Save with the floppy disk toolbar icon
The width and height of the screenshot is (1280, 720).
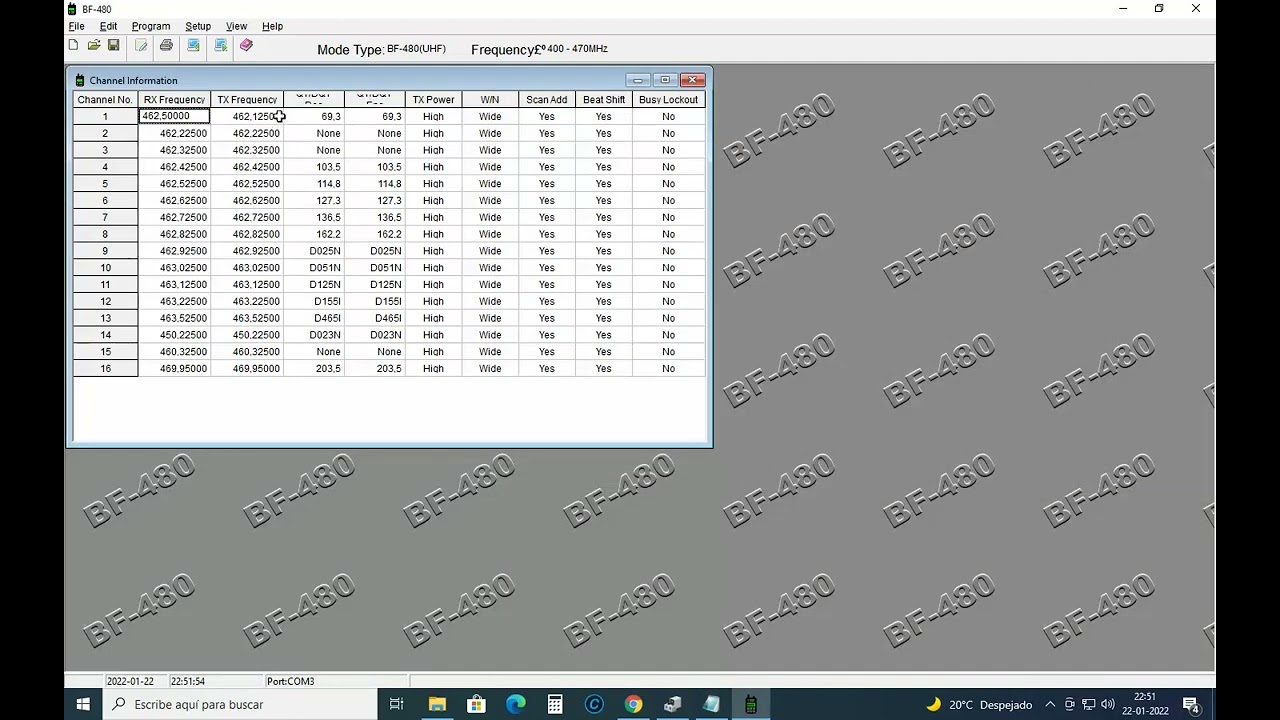point(113,45)
